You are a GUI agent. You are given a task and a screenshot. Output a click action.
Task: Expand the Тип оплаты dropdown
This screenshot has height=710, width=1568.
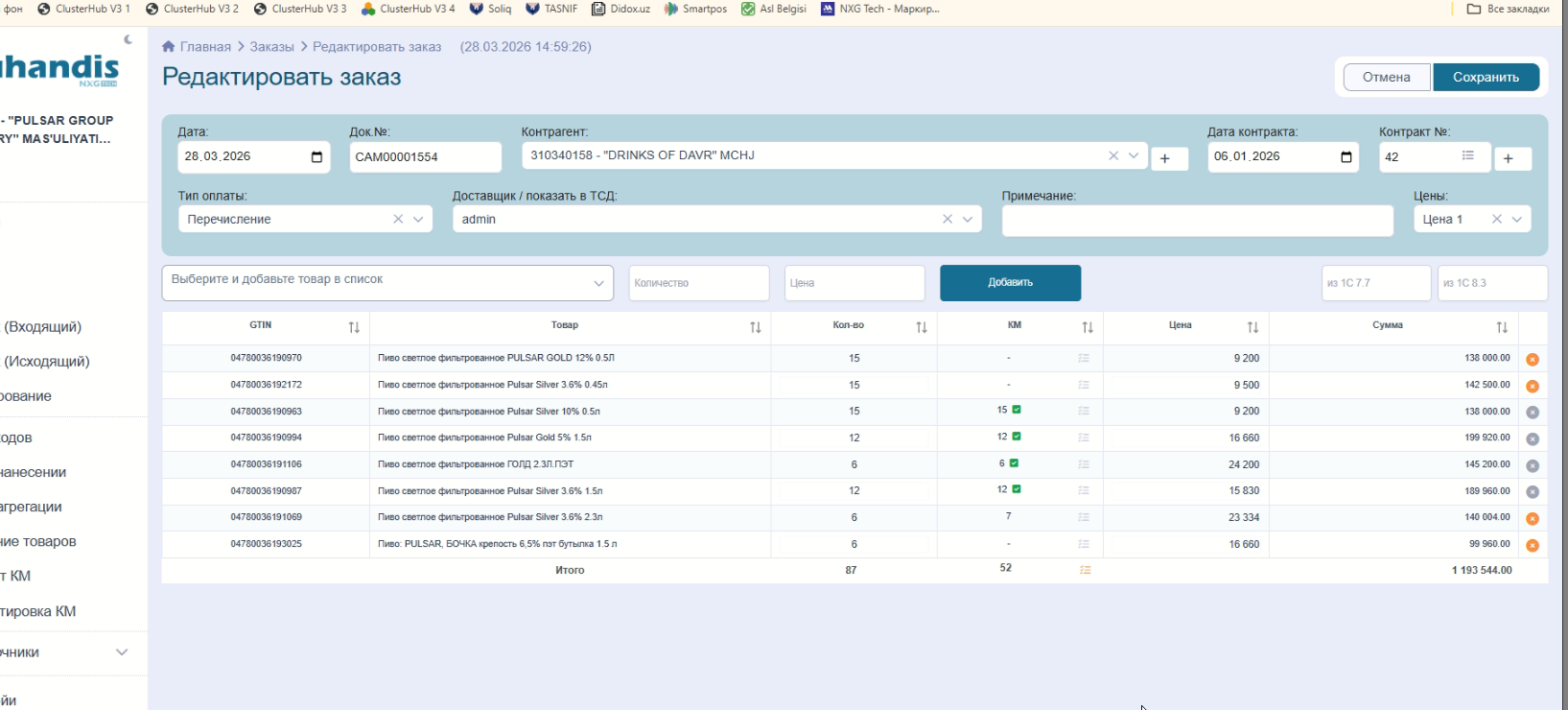[x=418, y=220]
